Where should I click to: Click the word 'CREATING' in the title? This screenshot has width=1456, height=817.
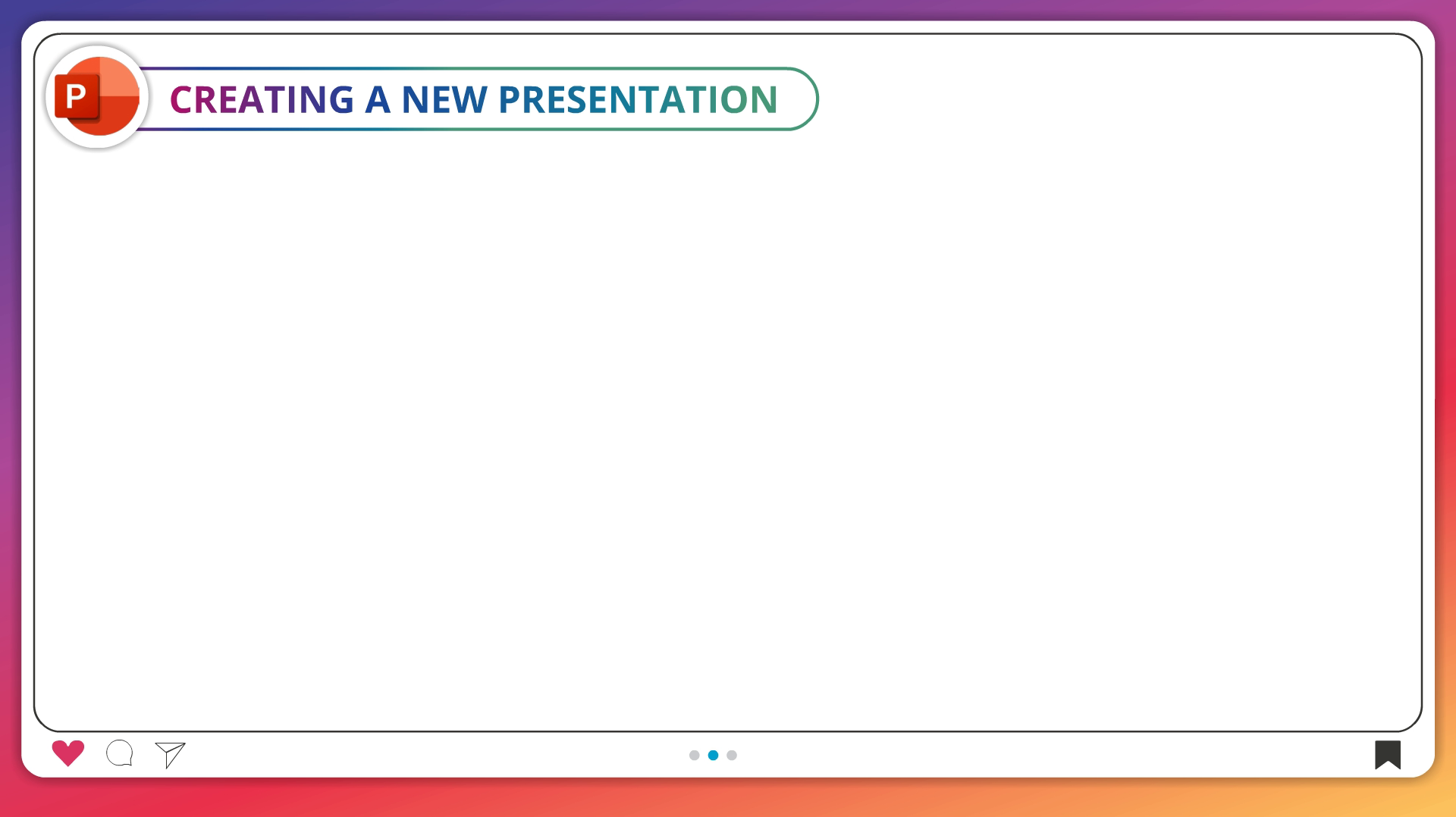tap(262, 99)
